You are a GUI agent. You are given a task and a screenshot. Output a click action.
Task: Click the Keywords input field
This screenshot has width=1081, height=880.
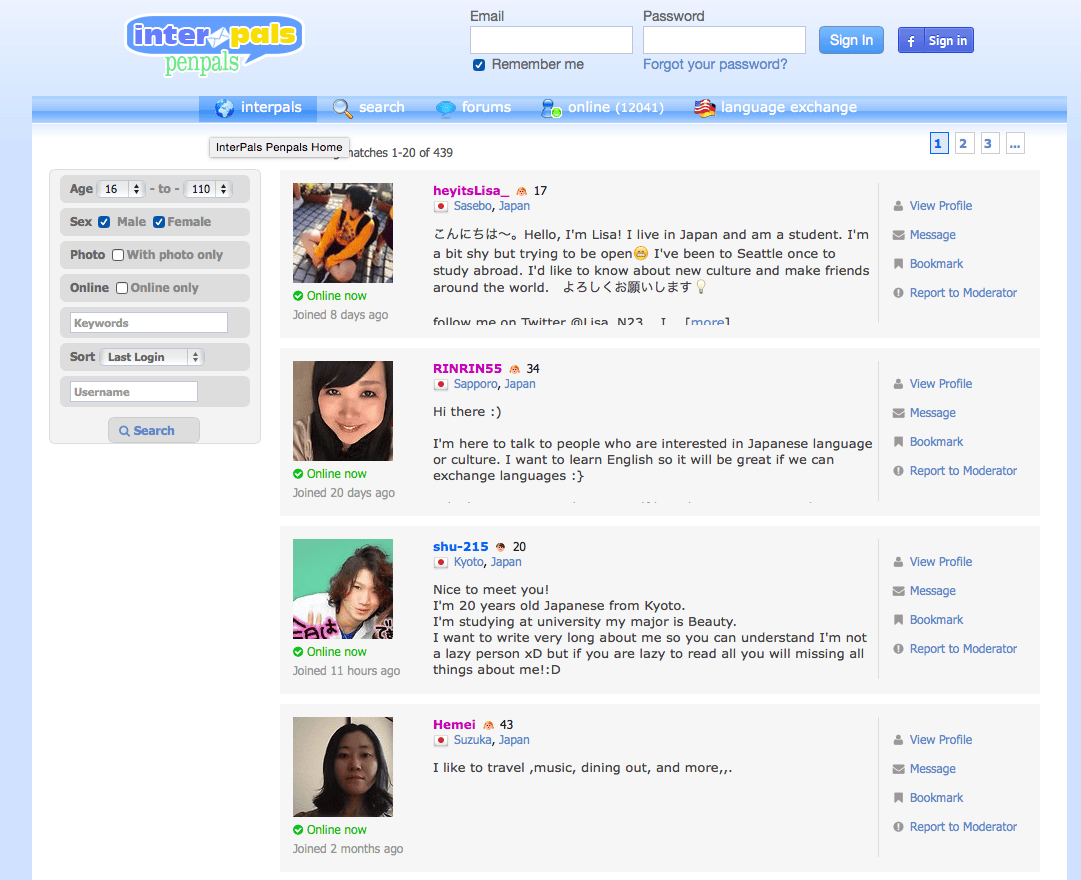149,323
